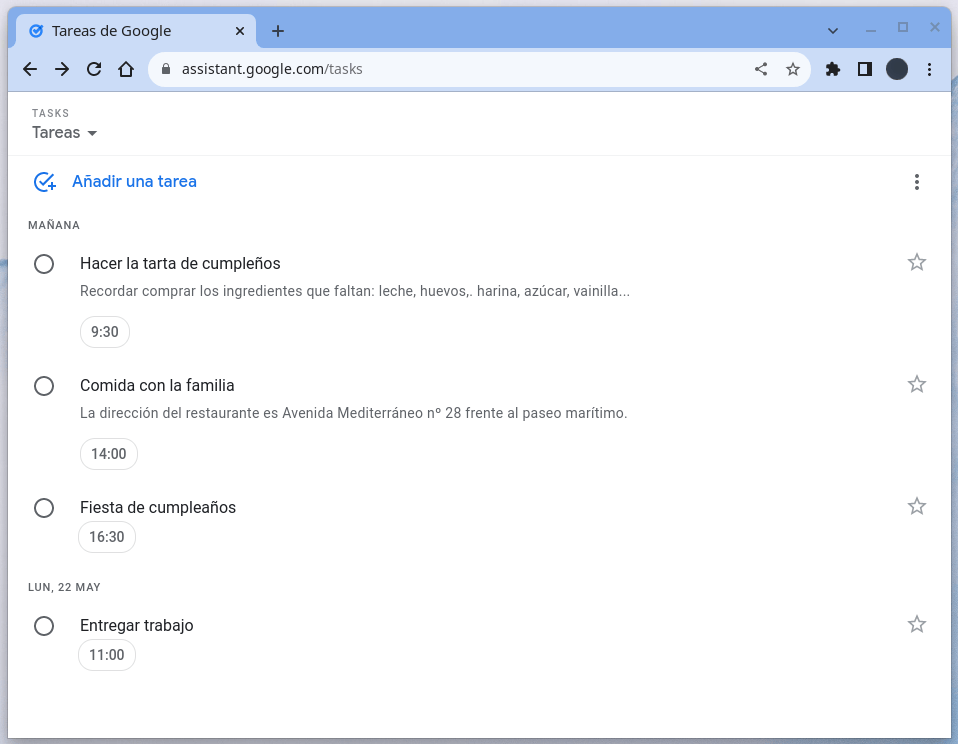Click the 11:00 time chip
958x744 pixels.
coord(107,655)
